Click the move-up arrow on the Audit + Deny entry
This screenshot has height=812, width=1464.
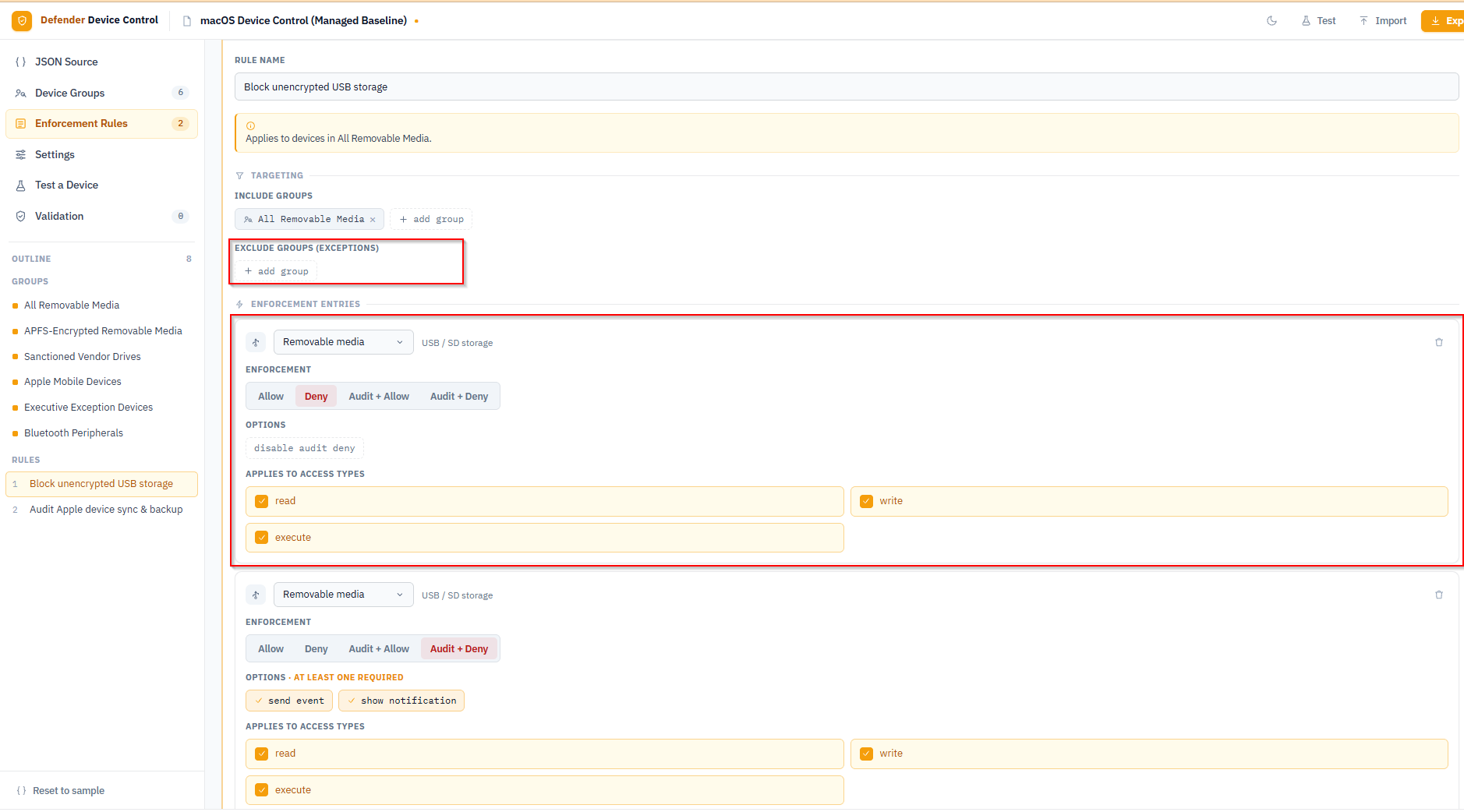point(256,595)
